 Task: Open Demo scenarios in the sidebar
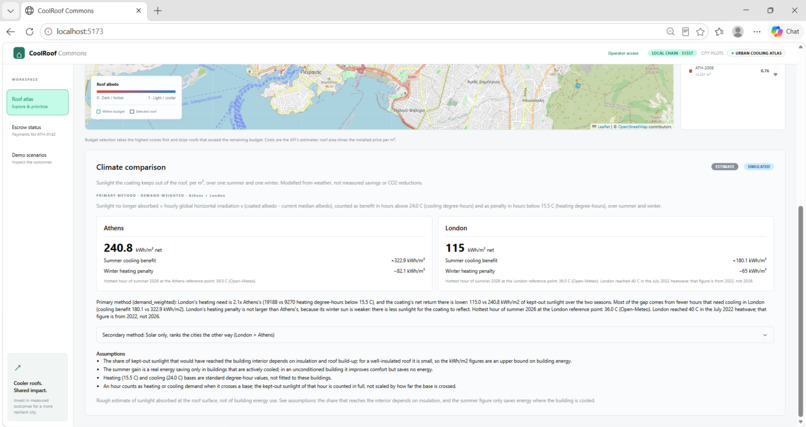pyautogui.click(x=31, y=158)
